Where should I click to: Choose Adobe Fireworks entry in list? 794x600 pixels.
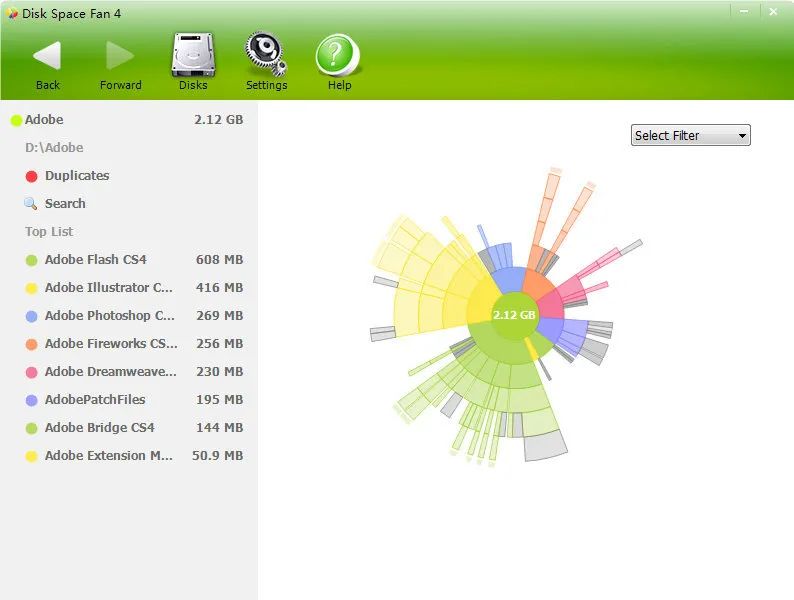click(110, 344)
